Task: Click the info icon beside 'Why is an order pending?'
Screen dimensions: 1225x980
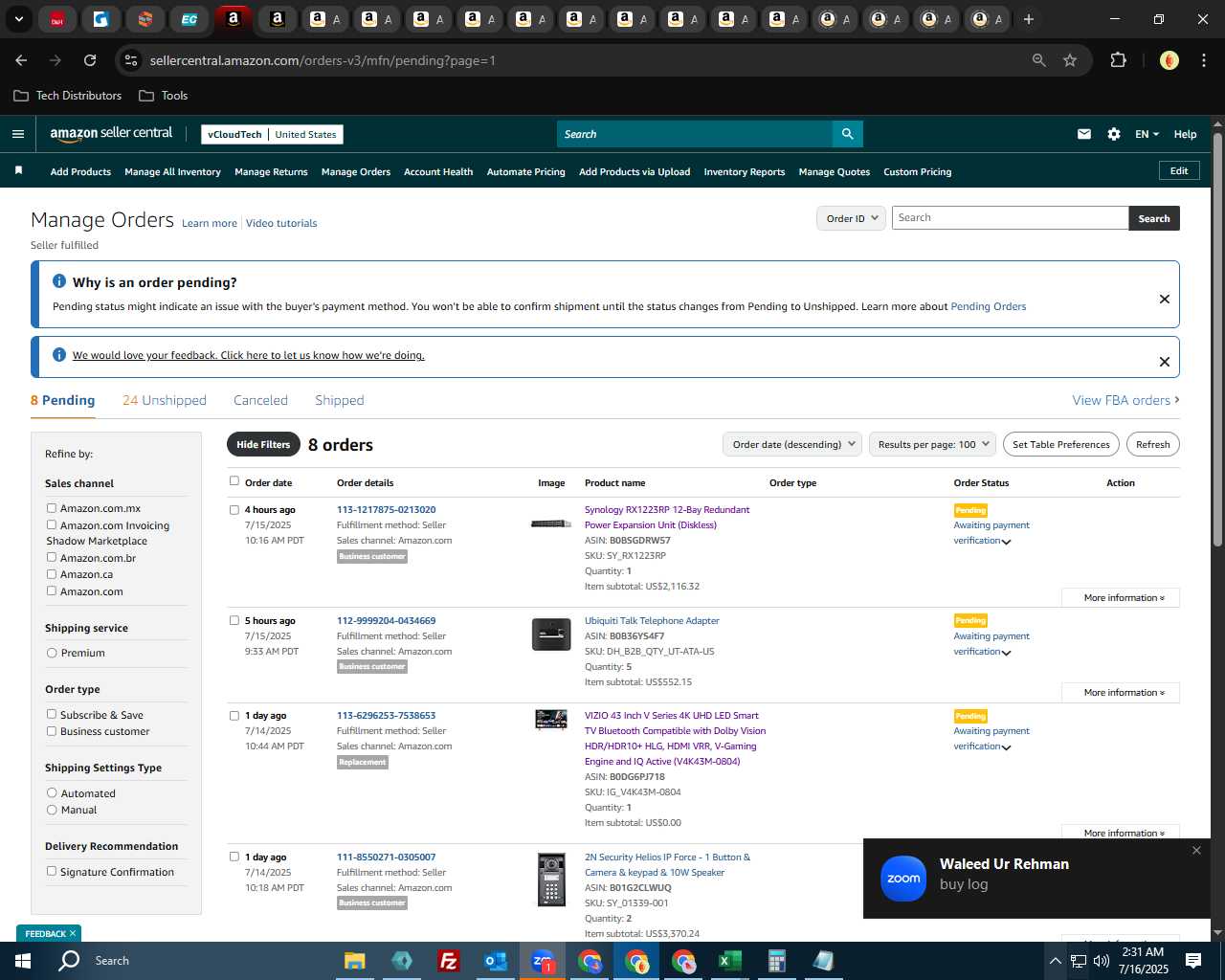Action: click(x=59, y=281)
